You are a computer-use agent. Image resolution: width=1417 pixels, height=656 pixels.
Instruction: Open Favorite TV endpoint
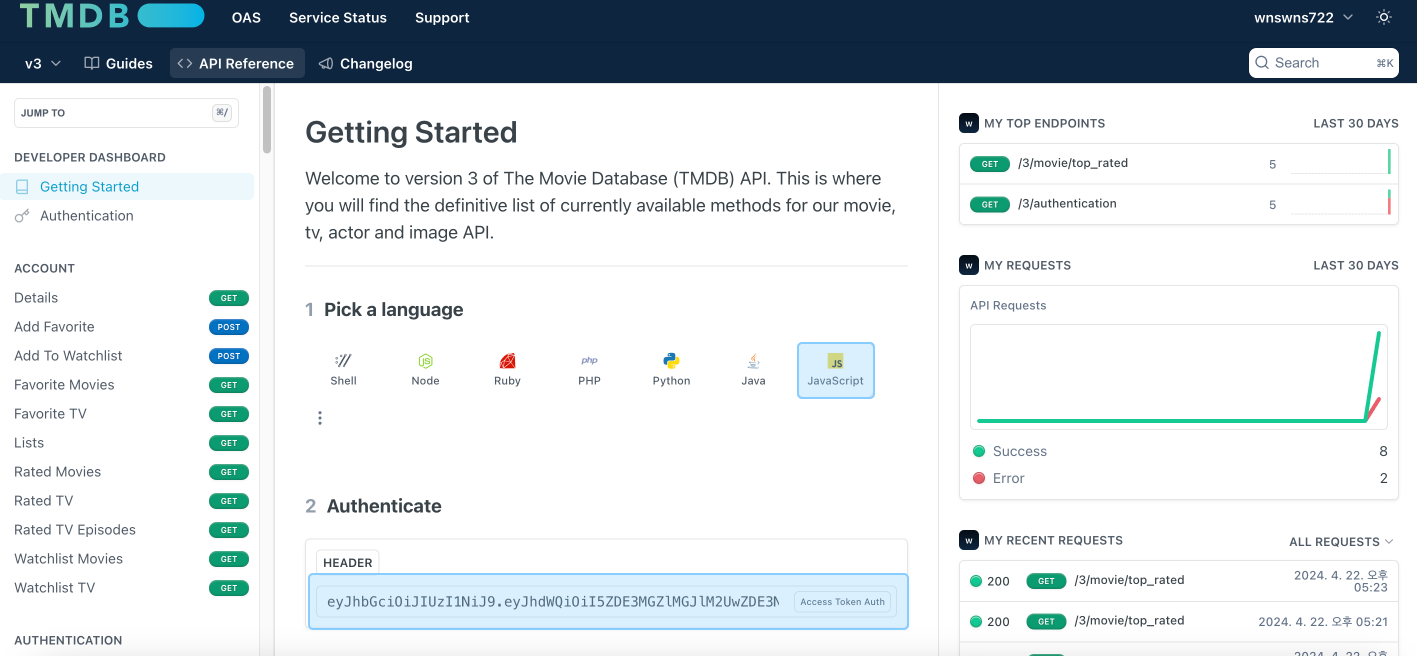pyautogui.click(x=130, y=414)
